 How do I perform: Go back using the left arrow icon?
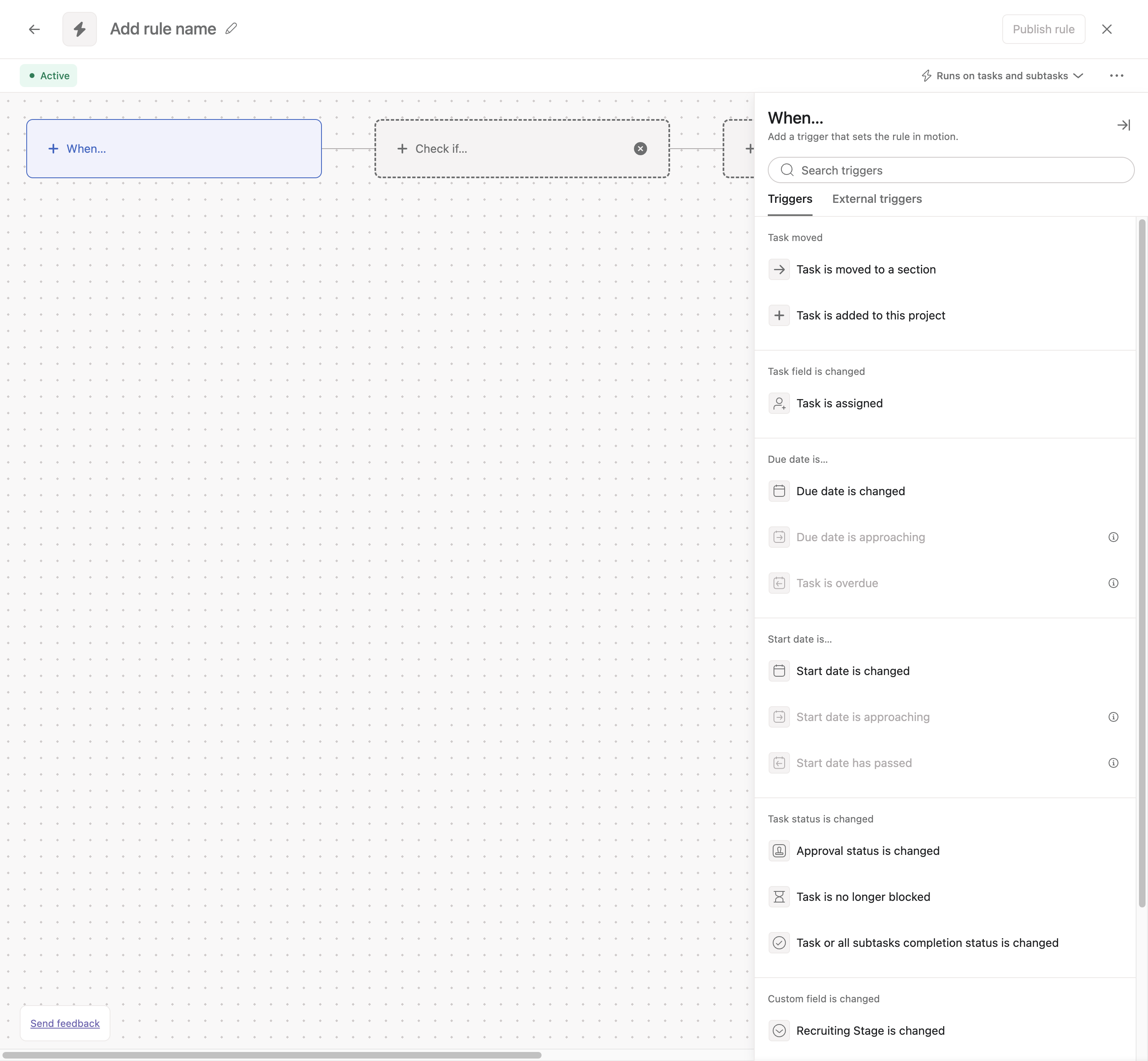pos(34,29)
